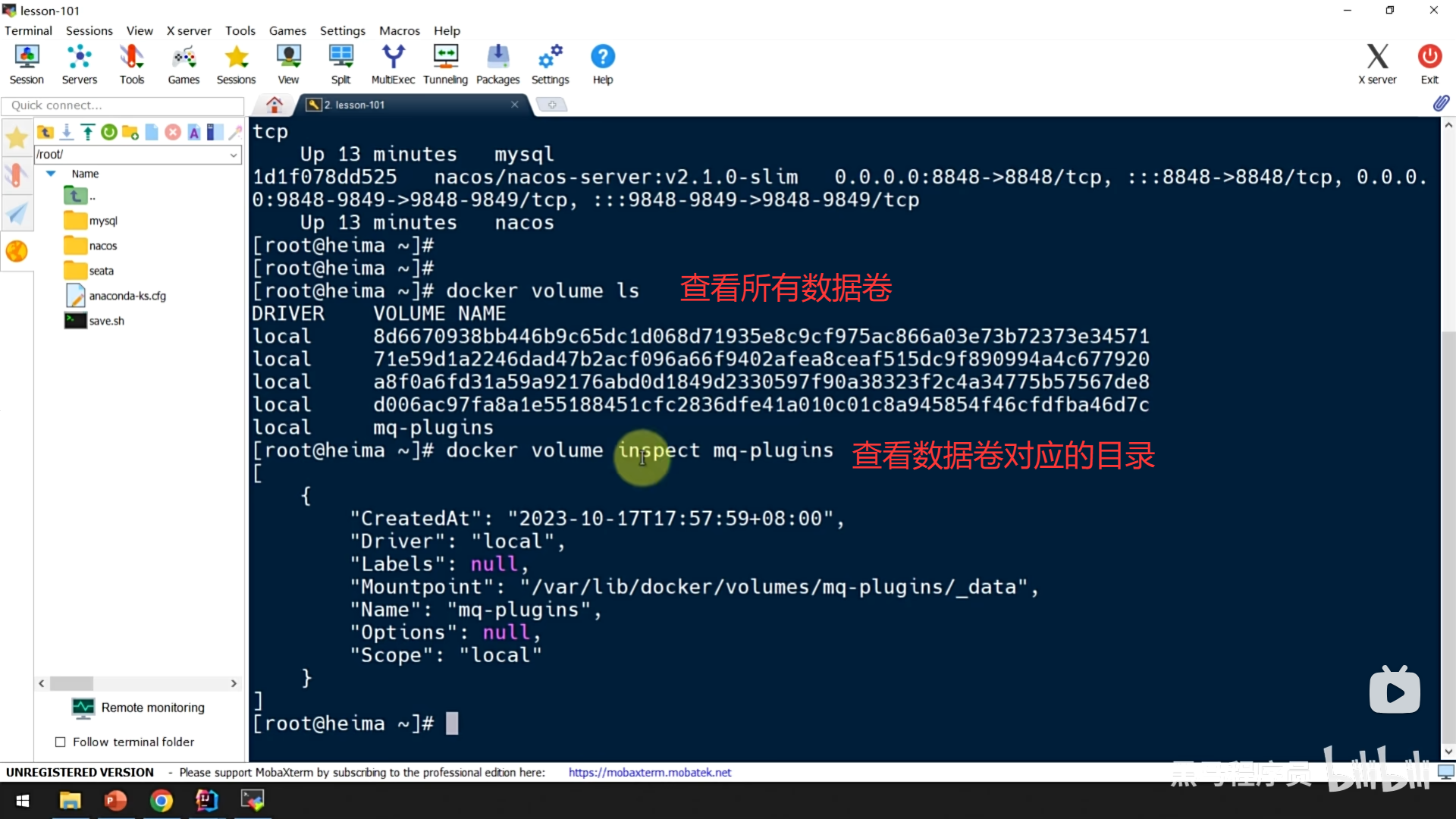1456x819 pixels.
Task: Toggle Follow terminal folder checkbox
Action: click(61, 742)
